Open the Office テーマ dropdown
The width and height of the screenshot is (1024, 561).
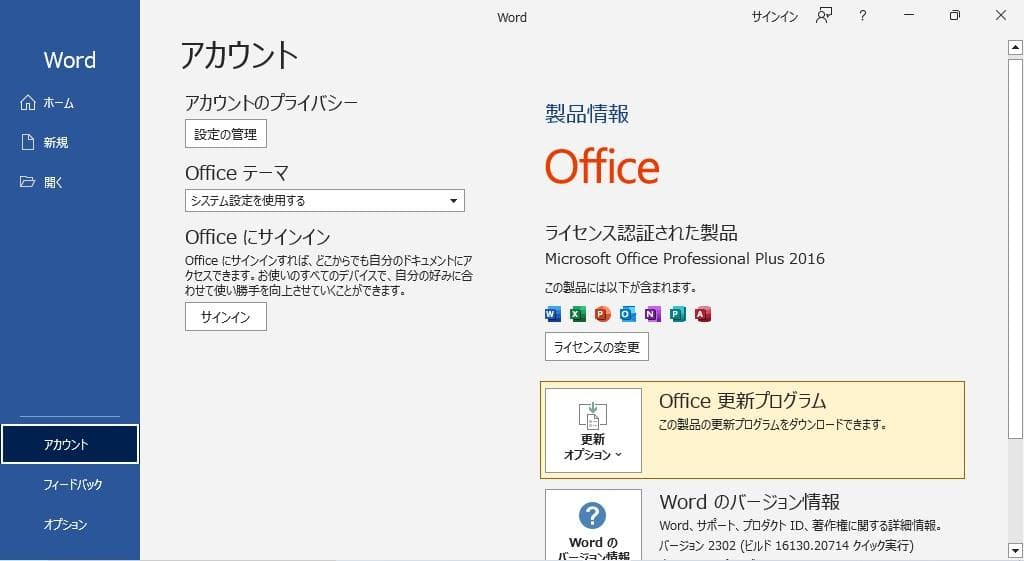coord(325,200)
